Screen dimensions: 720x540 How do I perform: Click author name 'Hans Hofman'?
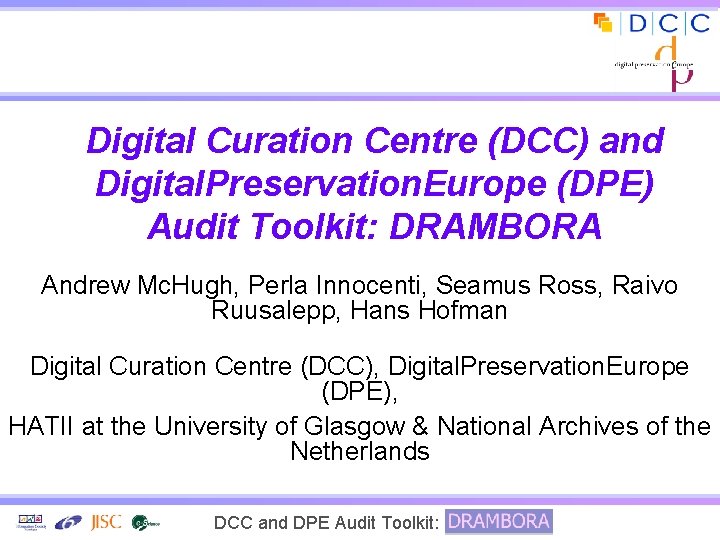[x=429, y=310]
